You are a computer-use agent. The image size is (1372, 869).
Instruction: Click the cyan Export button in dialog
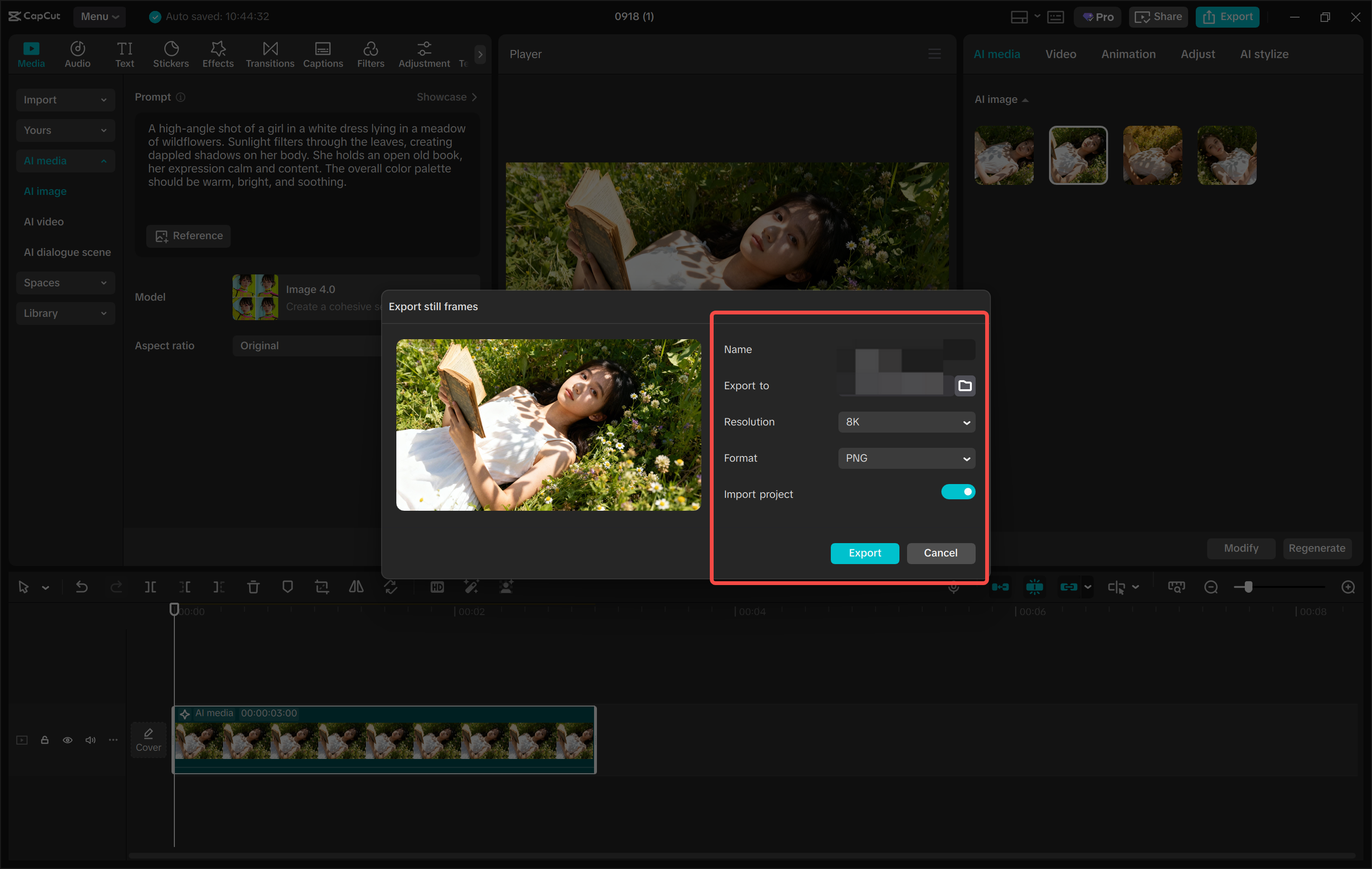[x=864, y=553]
